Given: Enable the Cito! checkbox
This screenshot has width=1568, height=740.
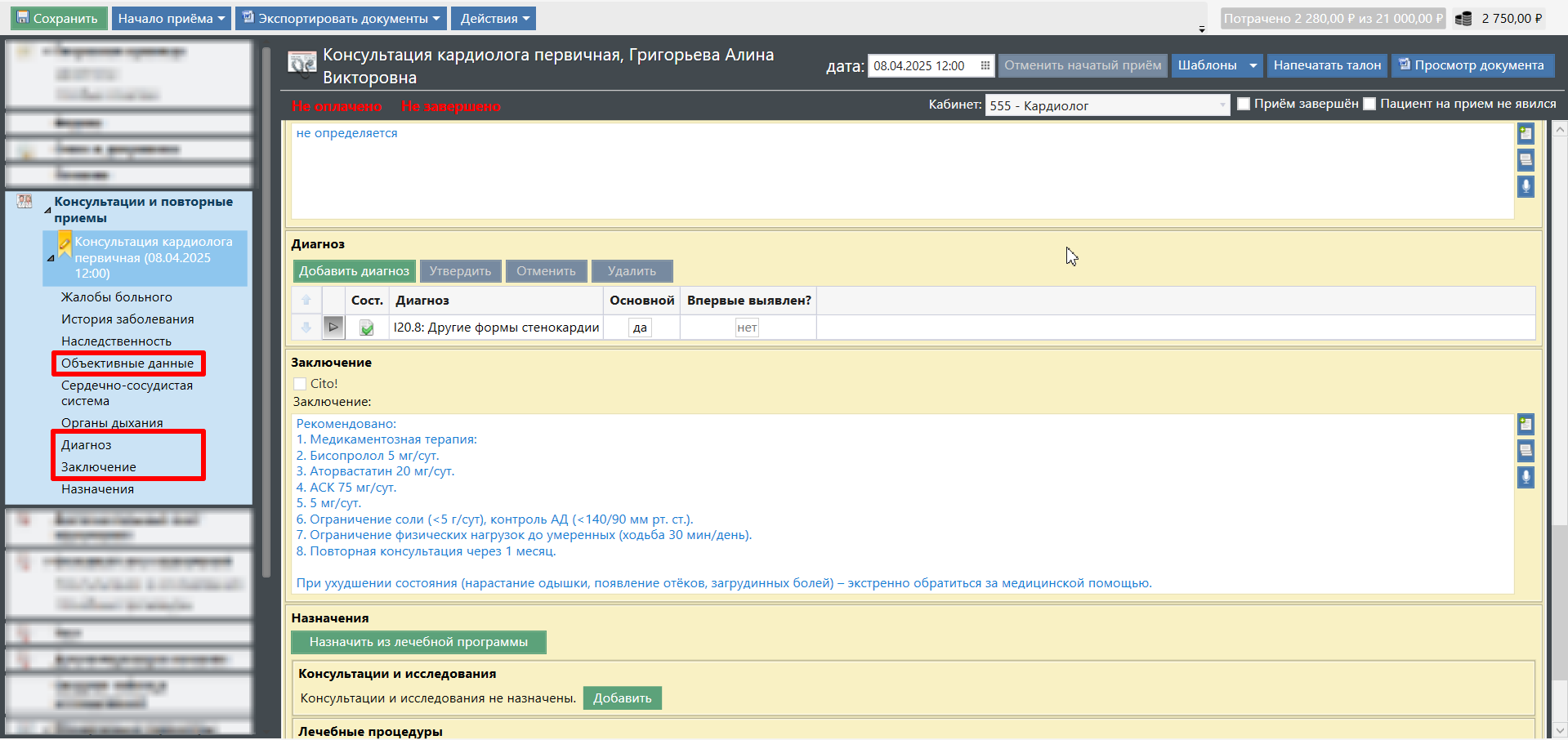Looking at the screenshot, I should tap(300, 384).
